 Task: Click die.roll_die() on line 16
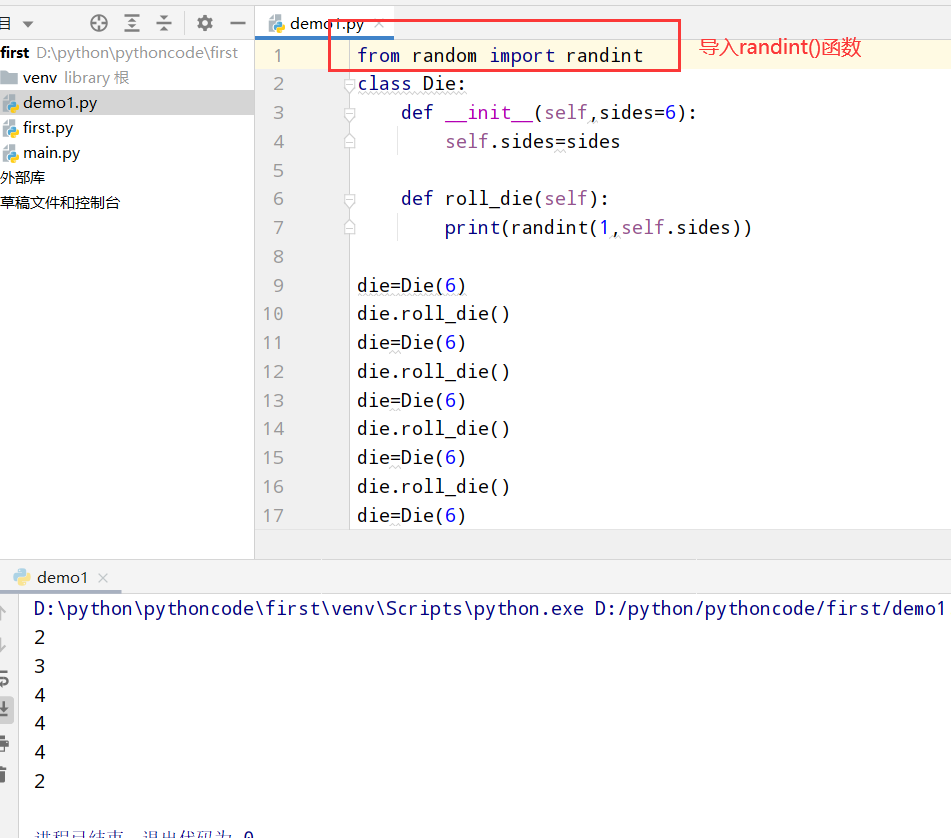pyautogui.click(x=433, y=487)
